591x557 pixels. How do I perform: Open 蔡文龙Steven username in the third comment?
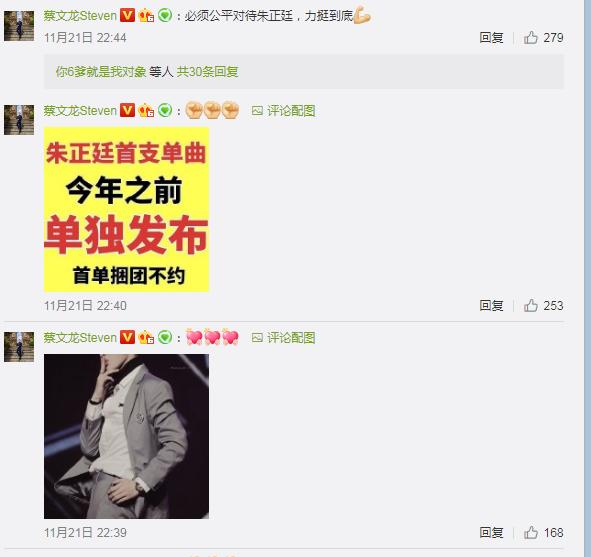80,337
